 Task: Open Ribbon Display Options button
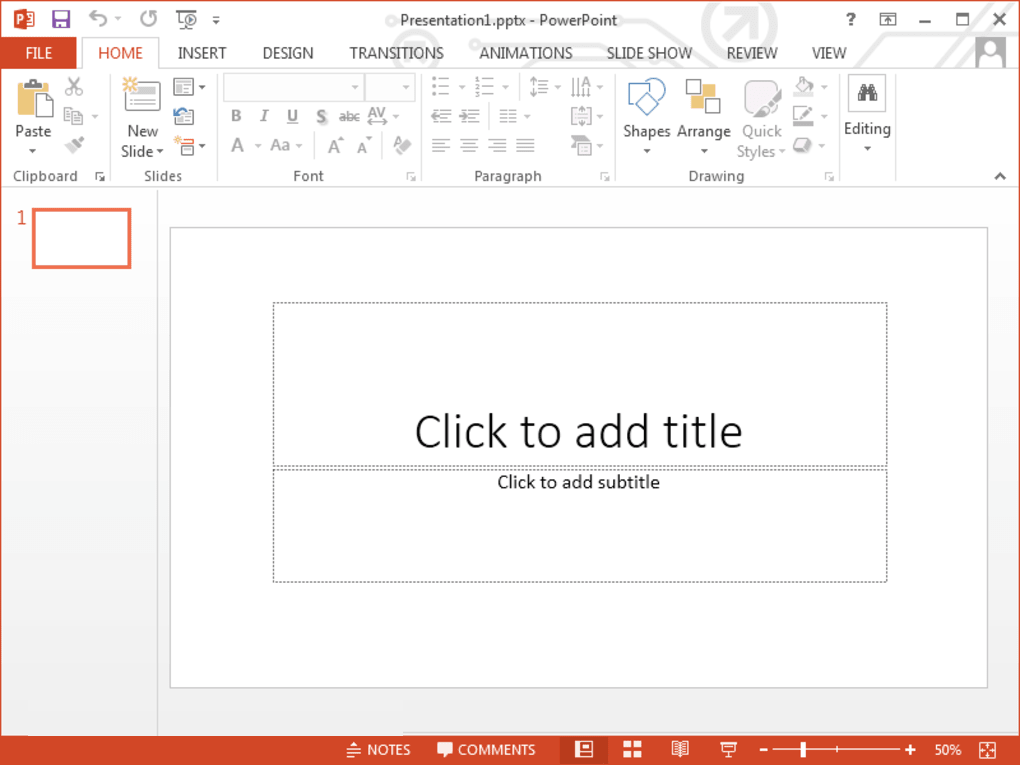pos(887,20)
